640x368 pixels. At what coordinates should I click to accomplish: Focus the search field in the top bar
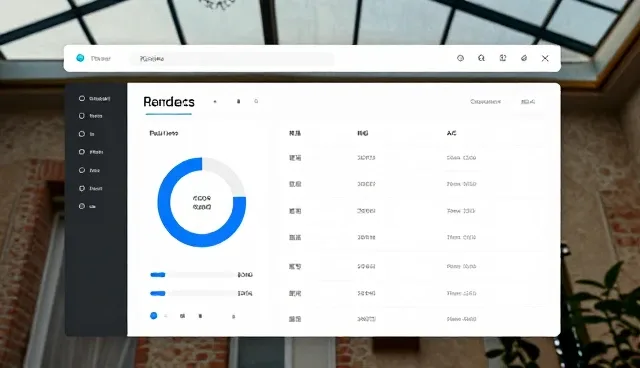click(233, 59)
